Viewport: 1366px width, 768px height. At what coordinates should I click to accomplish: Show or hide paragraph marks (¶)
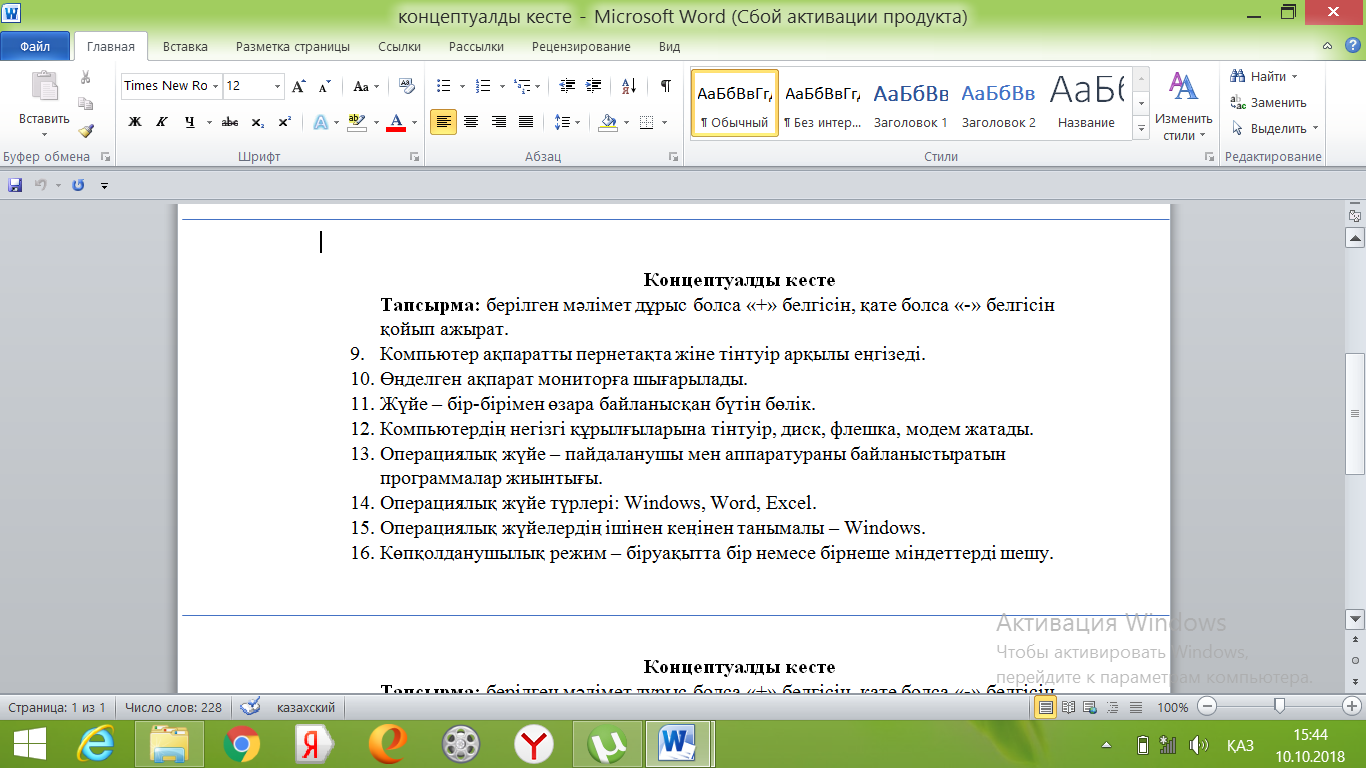tap(666, 86)
